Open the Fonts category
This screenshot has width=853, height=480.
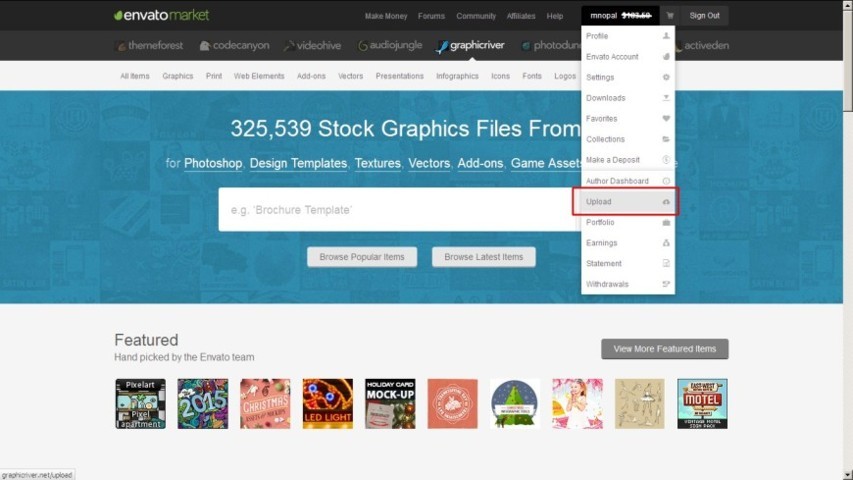pyautogui.click(x=531, y=76)
